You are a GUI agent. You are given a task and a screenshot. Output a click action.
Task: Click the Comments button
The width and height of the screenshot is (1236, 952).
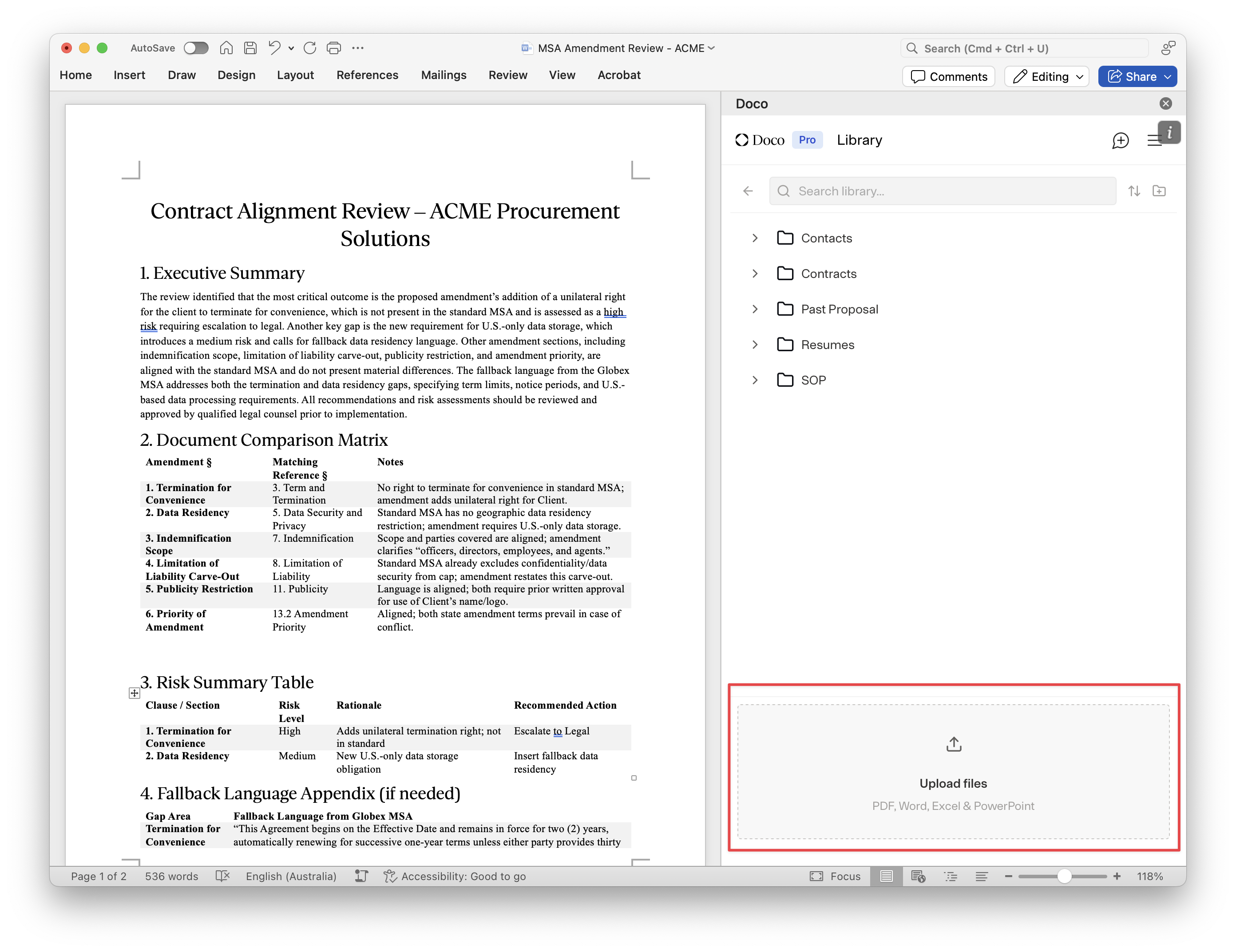point(949,77)
